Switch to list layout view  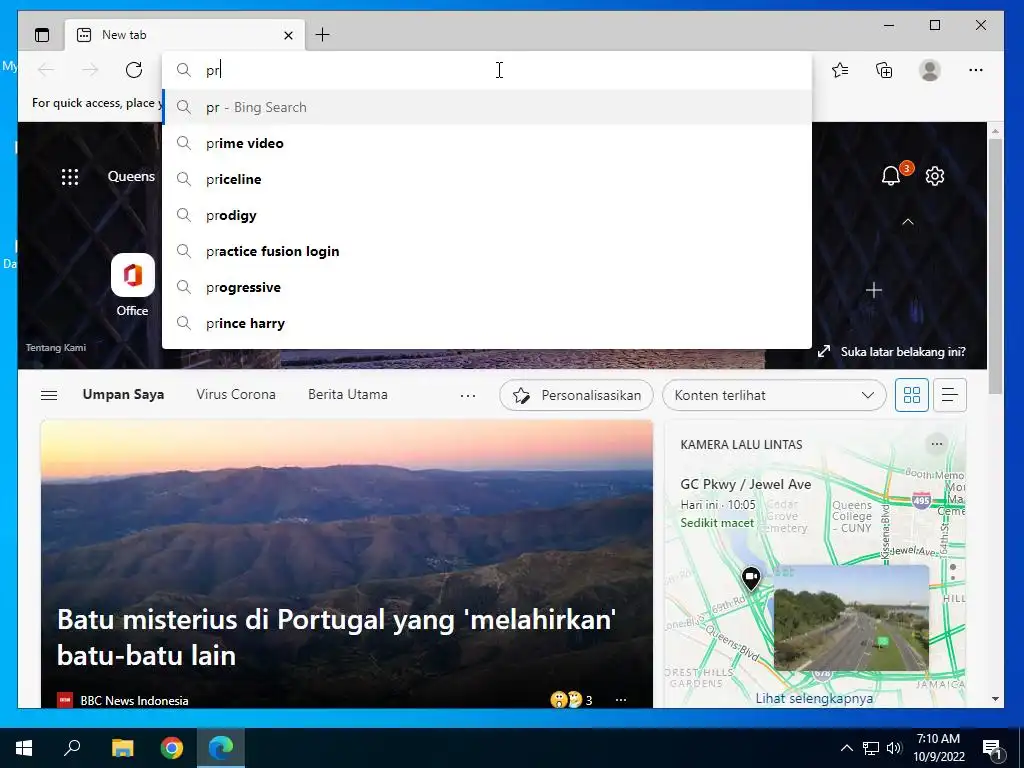[x=950, y=395]
